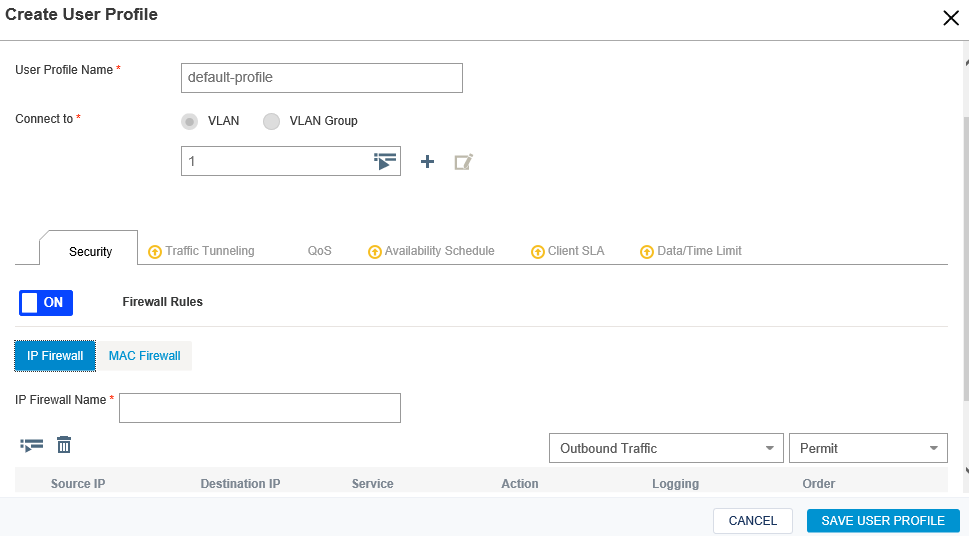Open the Availability Schedule tab
This screenshot has height=536, width=969.
pos(439,251)
